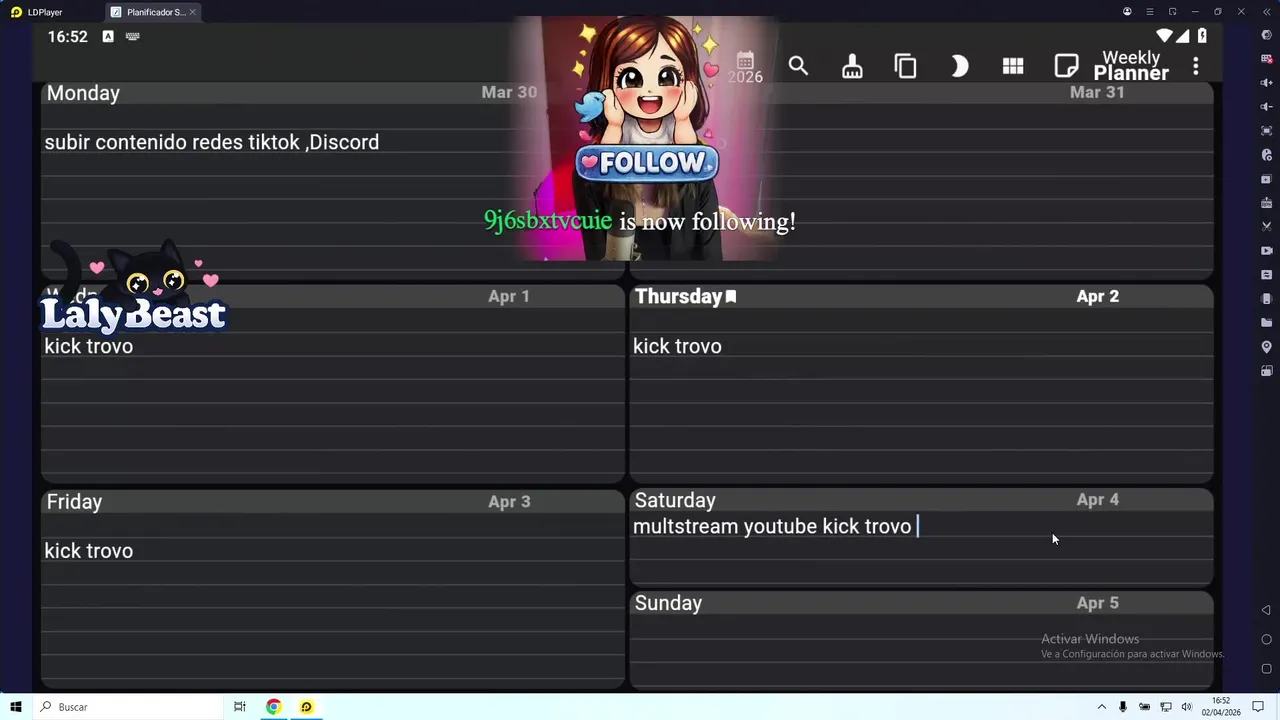
Task: Click the scissors screenshot icon
Action: [1267, 227]
